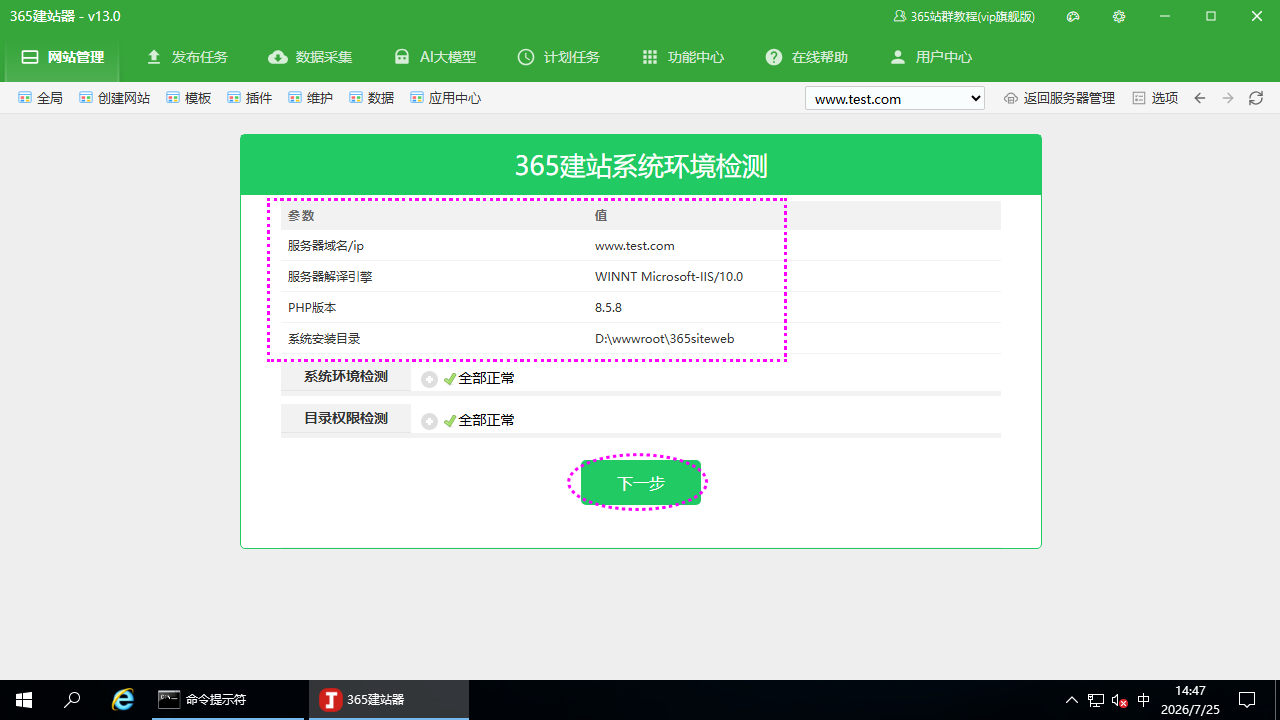Click 全部正常 next to 系统环境检测
This screenshot has height=720, width=1280.
tap(486, 379)
